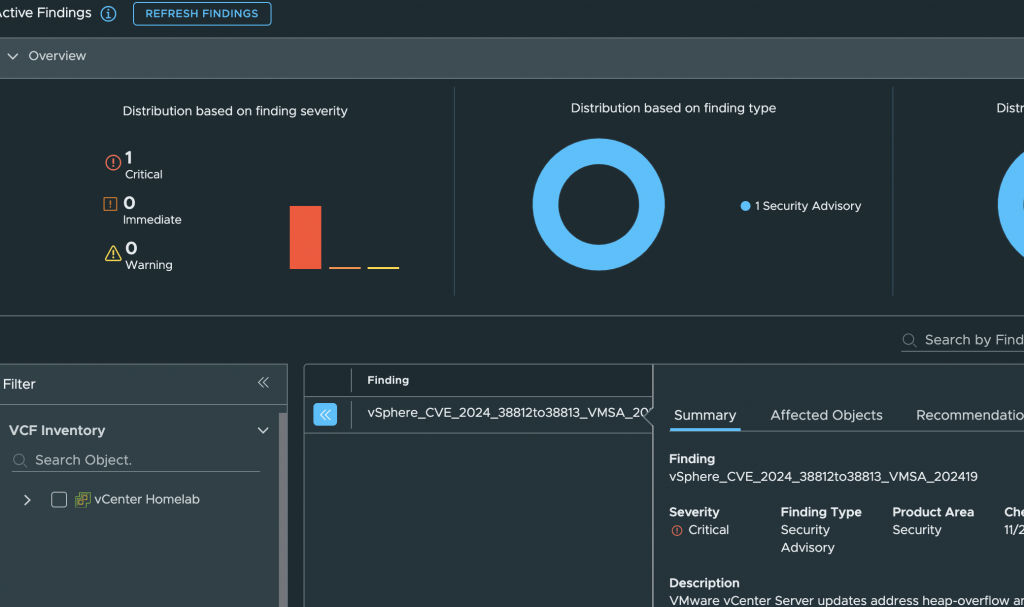This screenshot has width=1024, height=607.
Task: Click the magnifier icon in Search Object
Action: coord(20,461)
